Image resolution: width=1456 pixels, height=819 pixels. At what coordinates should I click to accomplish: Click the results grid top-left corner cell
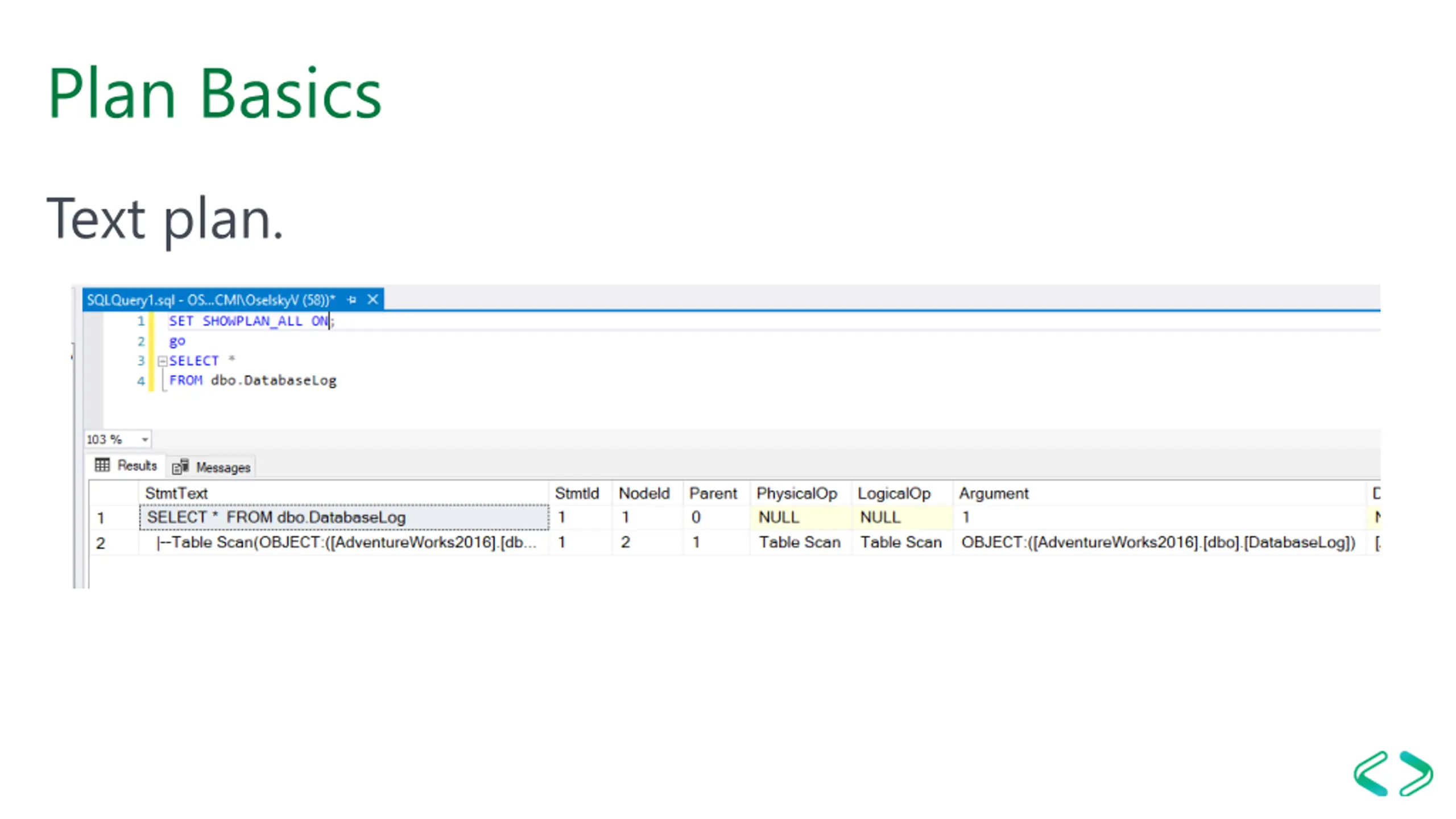pyautogui.click(x=114, y=493)
